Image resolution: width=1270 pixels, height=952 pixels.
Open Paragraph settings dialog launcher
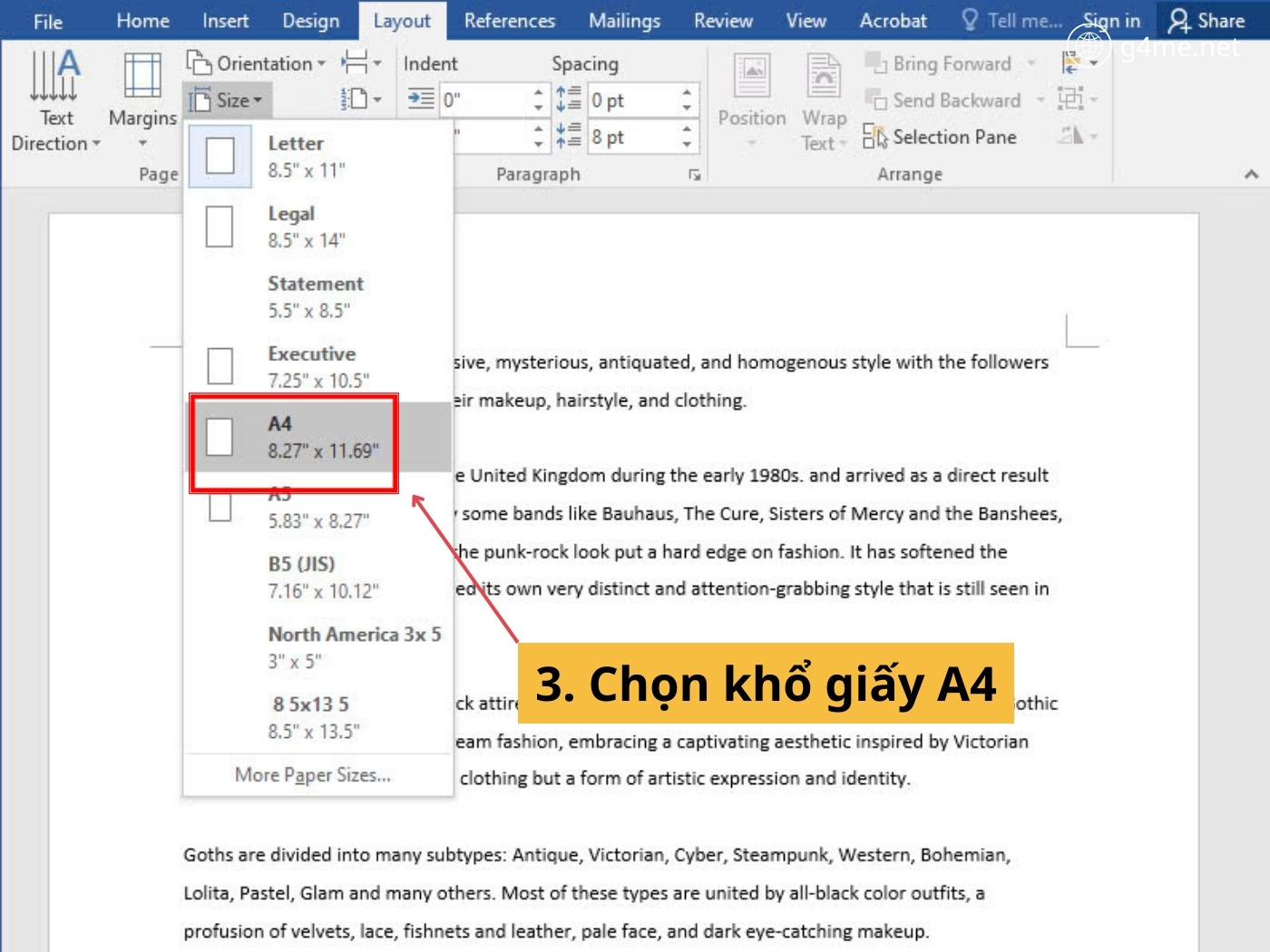click(695, 174)
